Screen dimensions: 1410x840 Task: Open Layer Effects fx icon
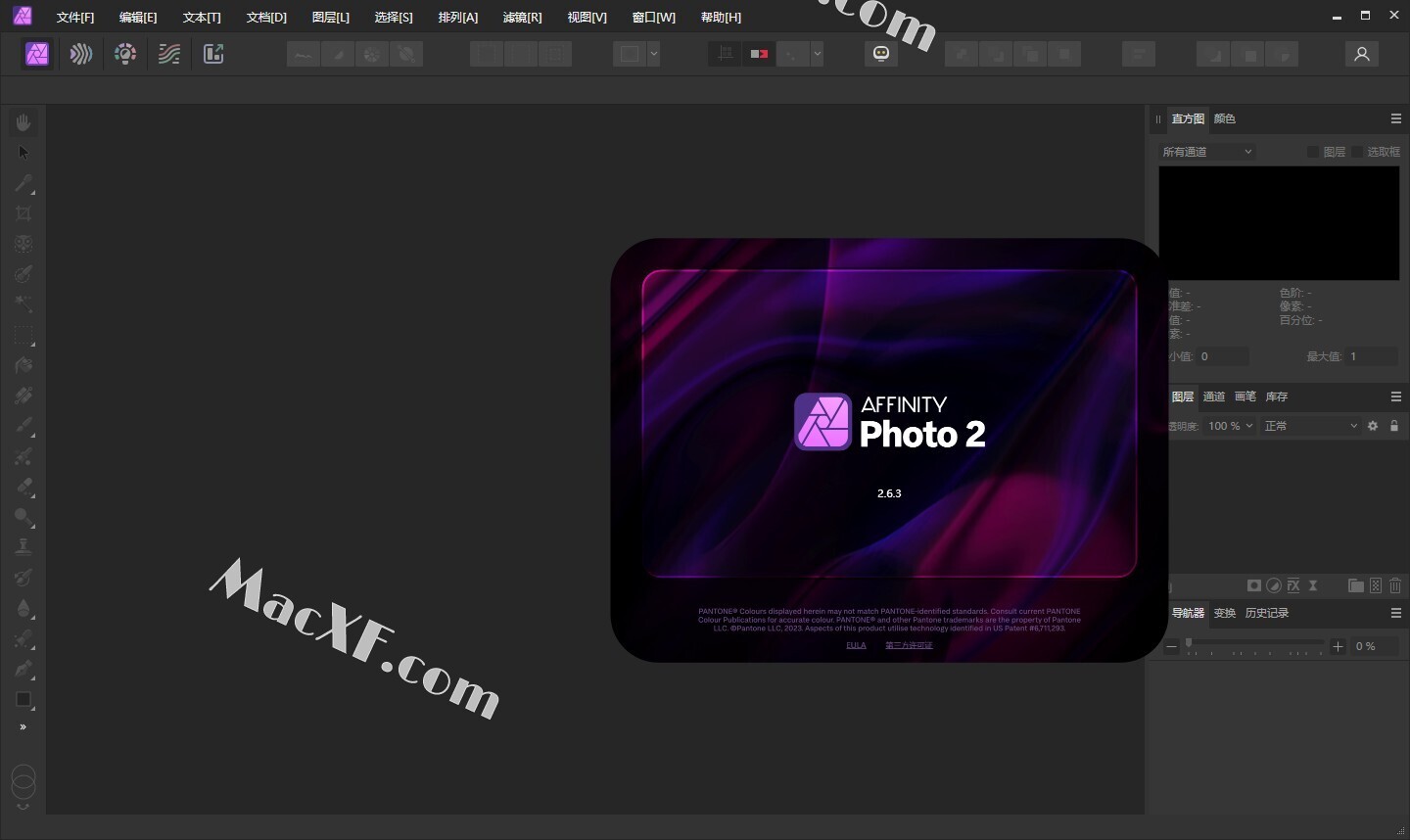click(x=1293, y=585)
